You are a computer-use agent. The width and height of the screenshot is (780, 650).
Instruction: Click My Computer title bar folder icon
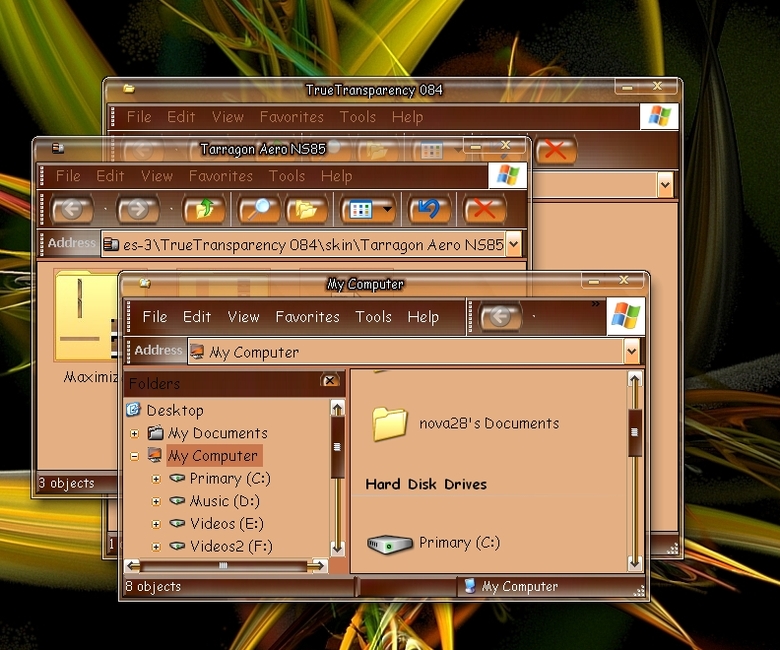click(145, 283)
